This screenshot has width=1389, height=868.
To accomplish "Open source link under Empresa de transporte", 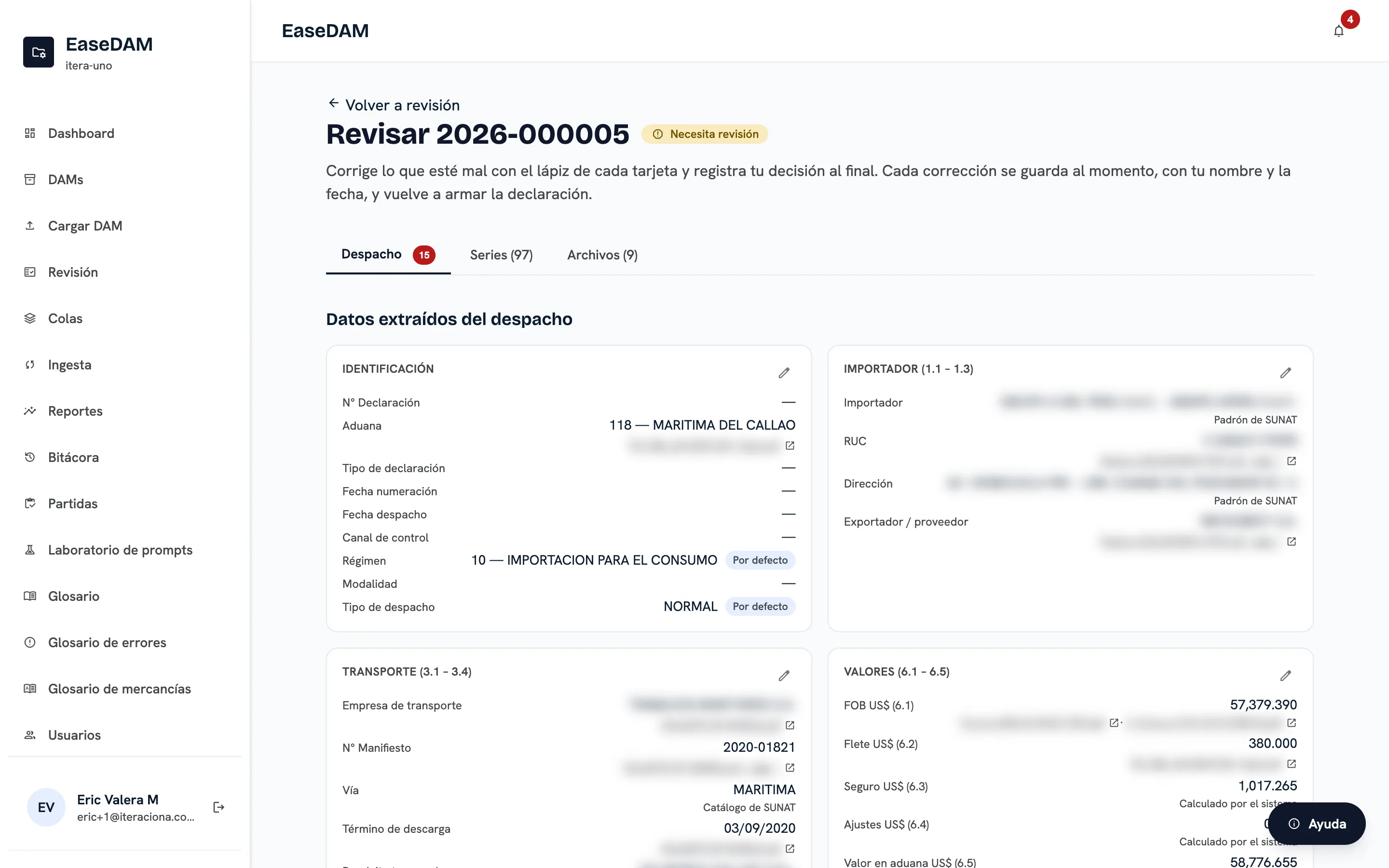I will click(790, 725).
